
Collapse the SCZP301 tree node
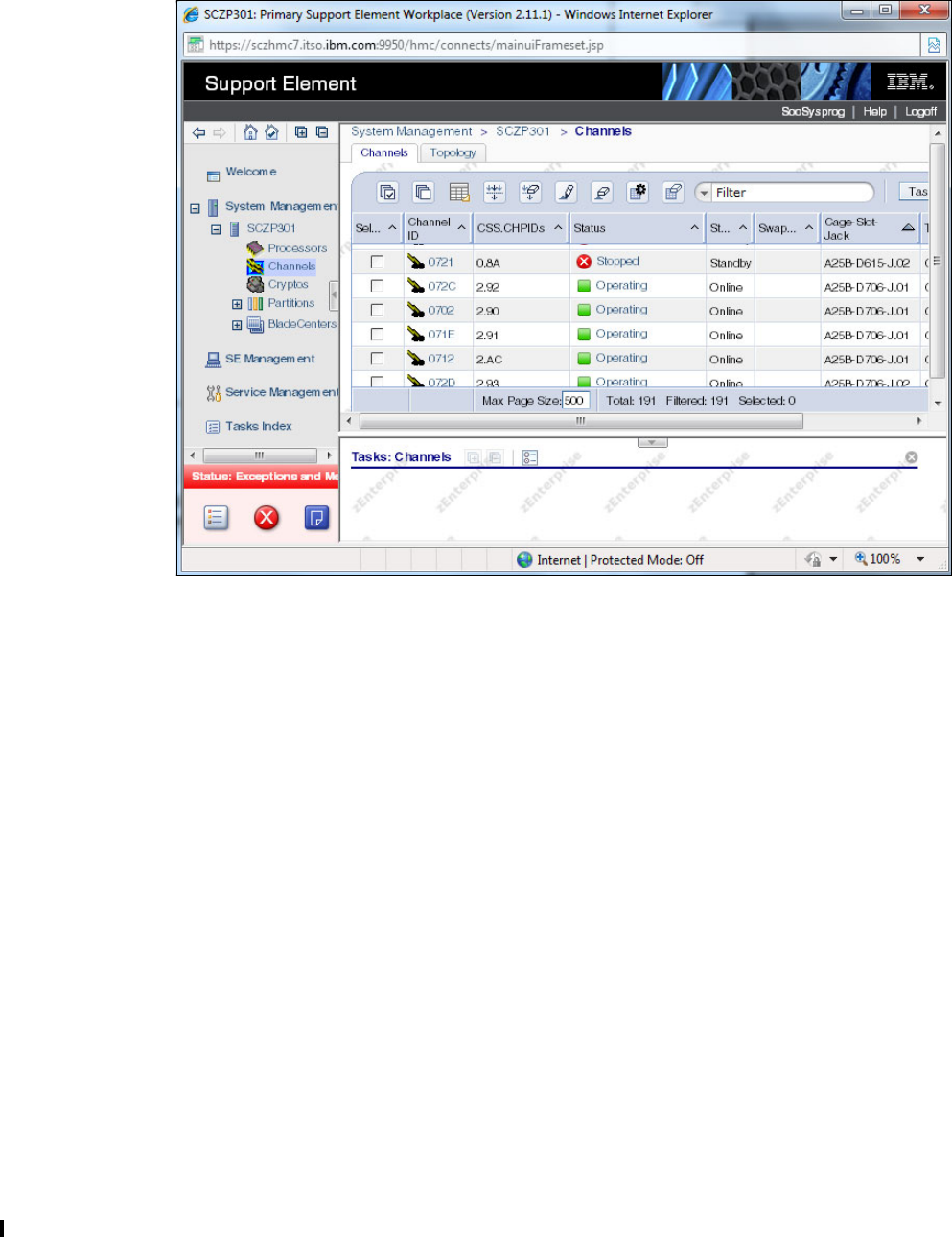click(216, 229)
